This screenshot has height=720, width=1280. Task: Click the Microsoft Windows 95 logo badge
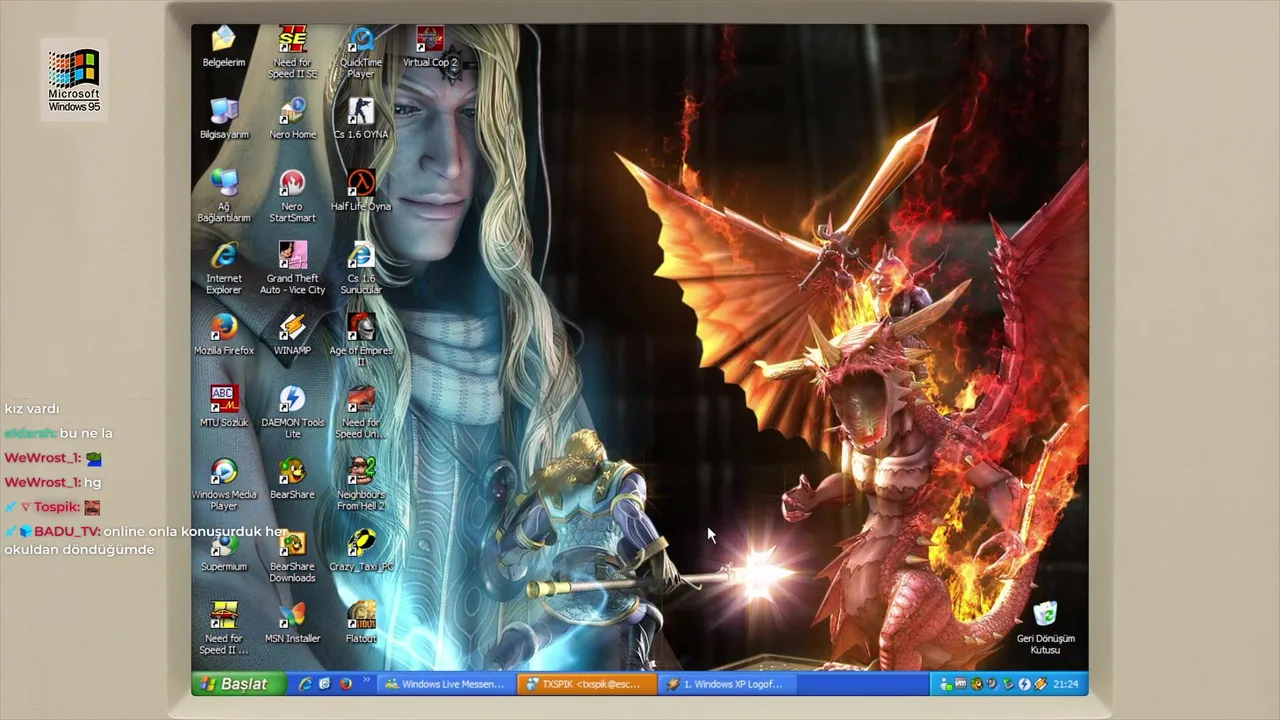coord(74,80)
